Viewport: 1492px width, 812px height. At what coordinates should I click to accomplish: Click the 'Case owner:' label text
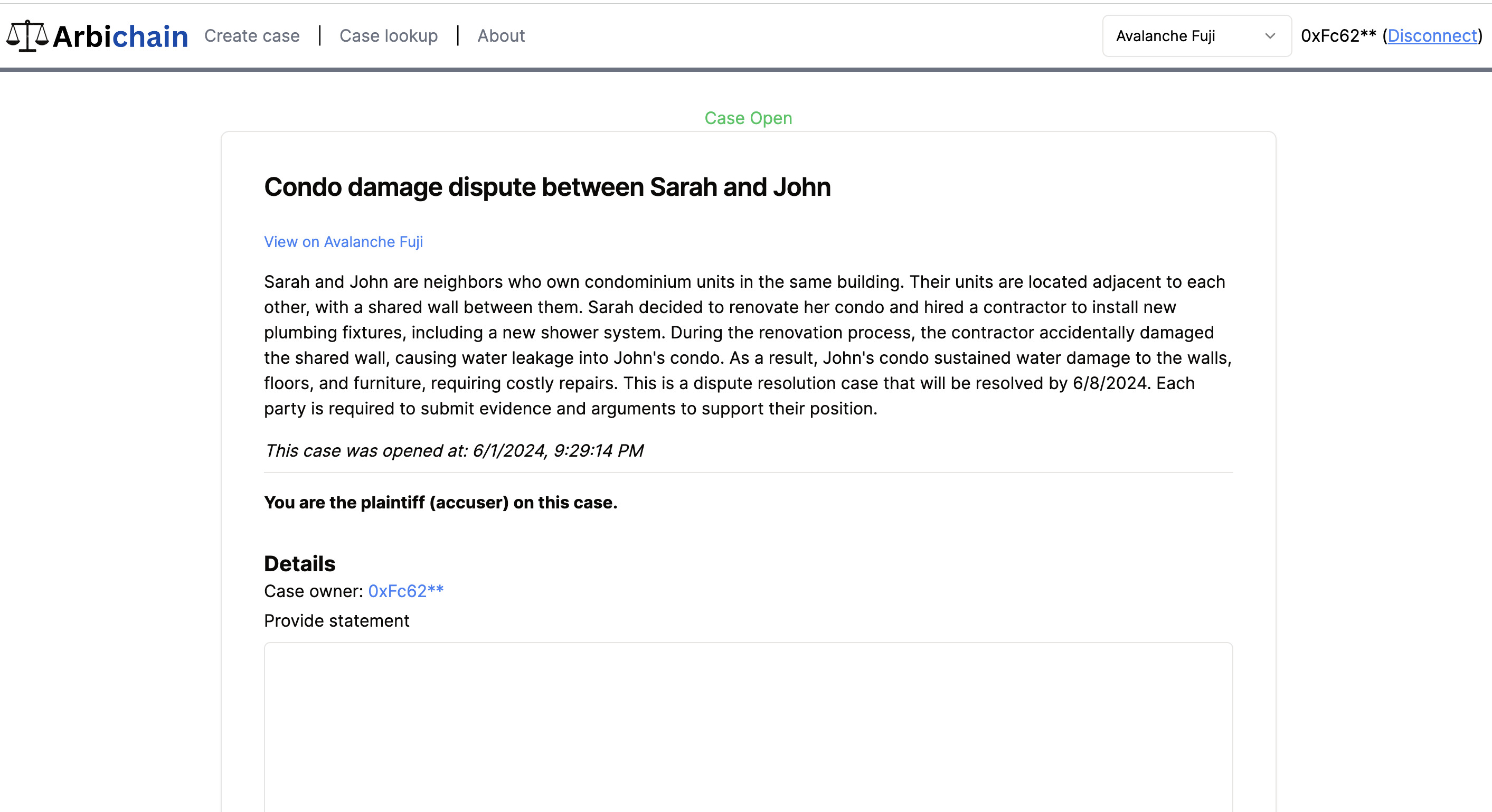pos(314,591)
